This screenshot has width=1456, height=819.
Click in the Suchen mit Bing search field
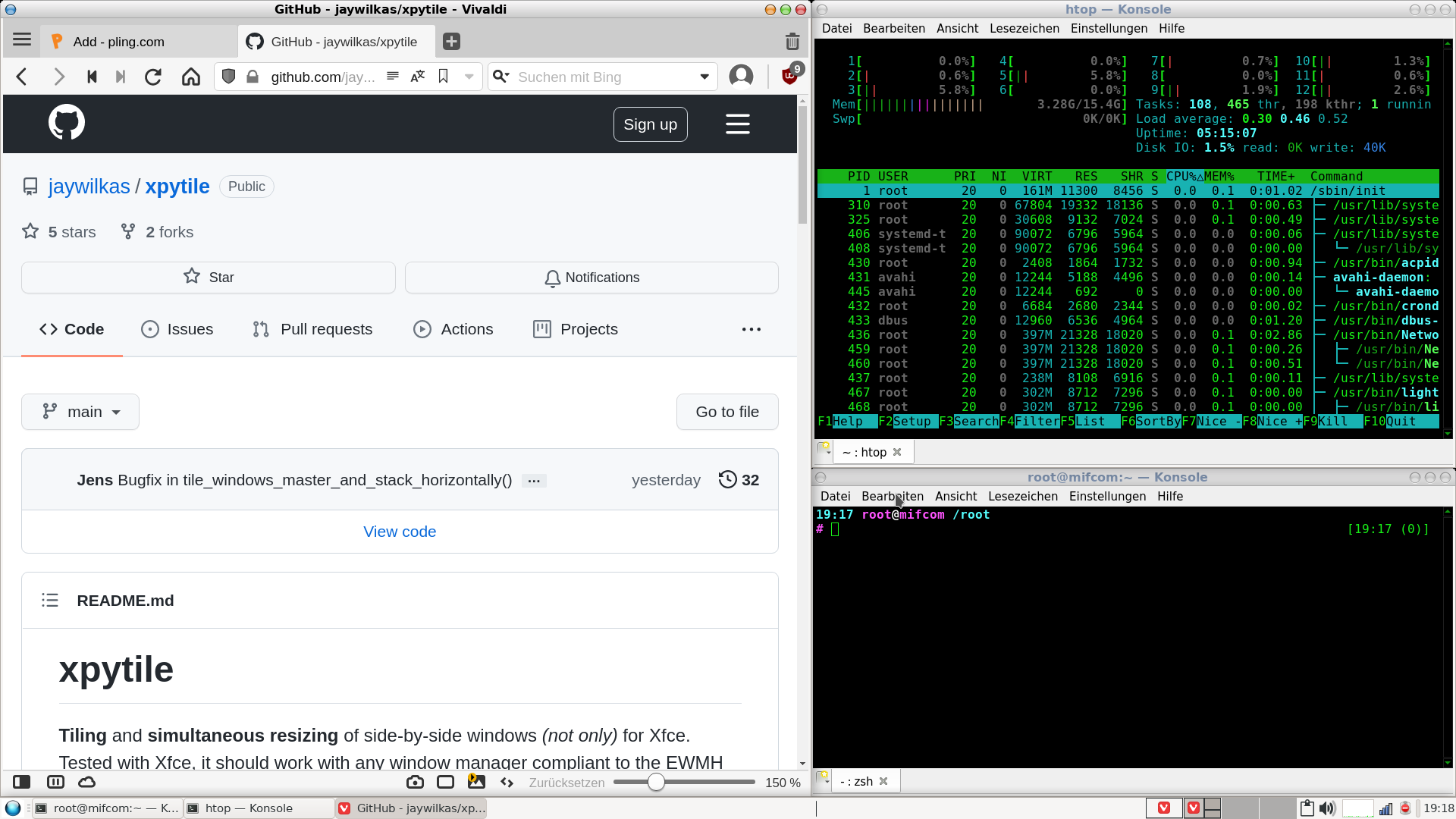click(x=604, y=77)
